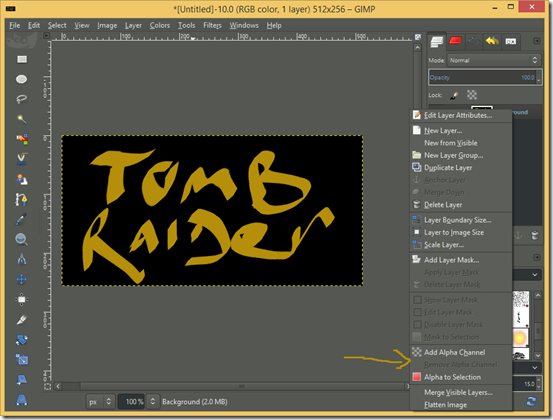Select the Move tool
The image size is (553, 420).
click(22, 280)
